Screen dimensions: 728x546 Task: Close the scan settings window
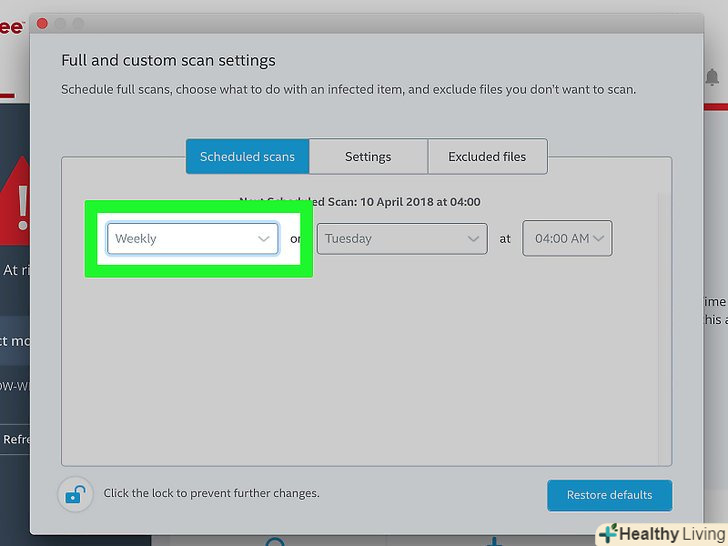tap(42, 23)
